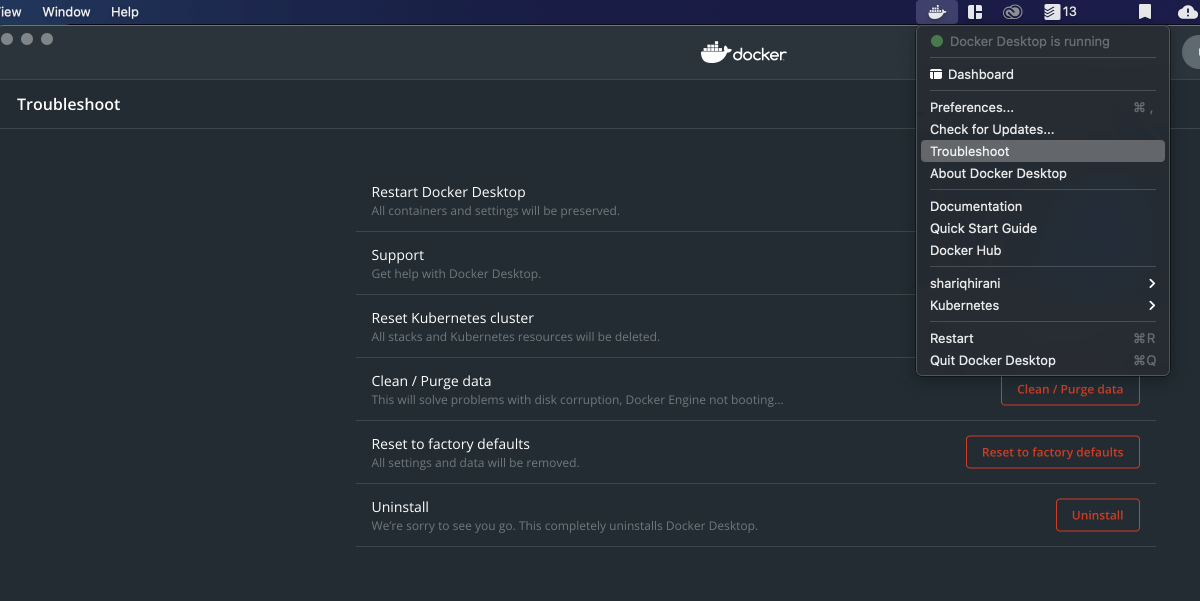Choose Check for Updates

[x=991, y=129]
